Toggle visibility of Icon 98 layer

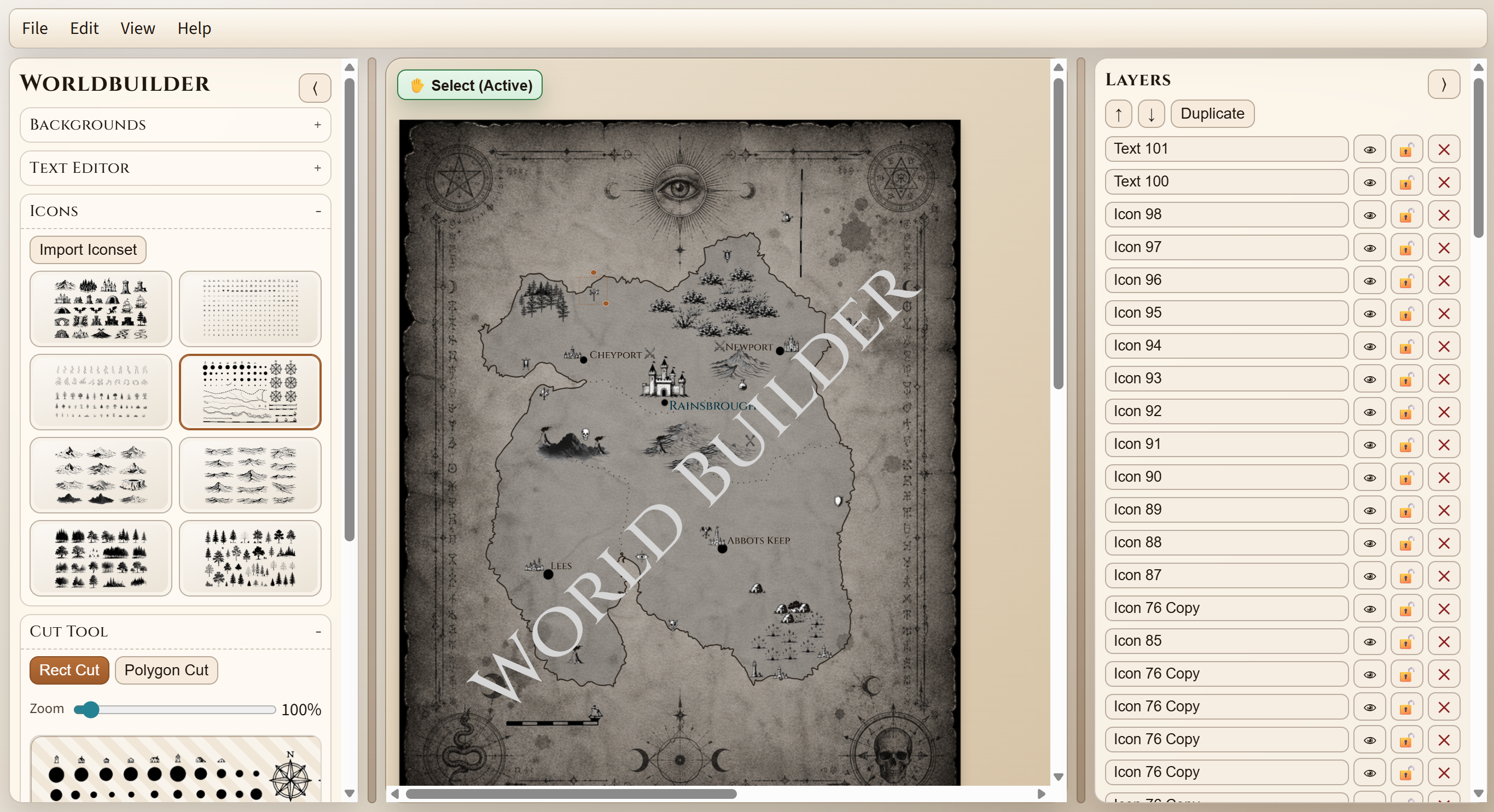click(x=1369, y=215)
